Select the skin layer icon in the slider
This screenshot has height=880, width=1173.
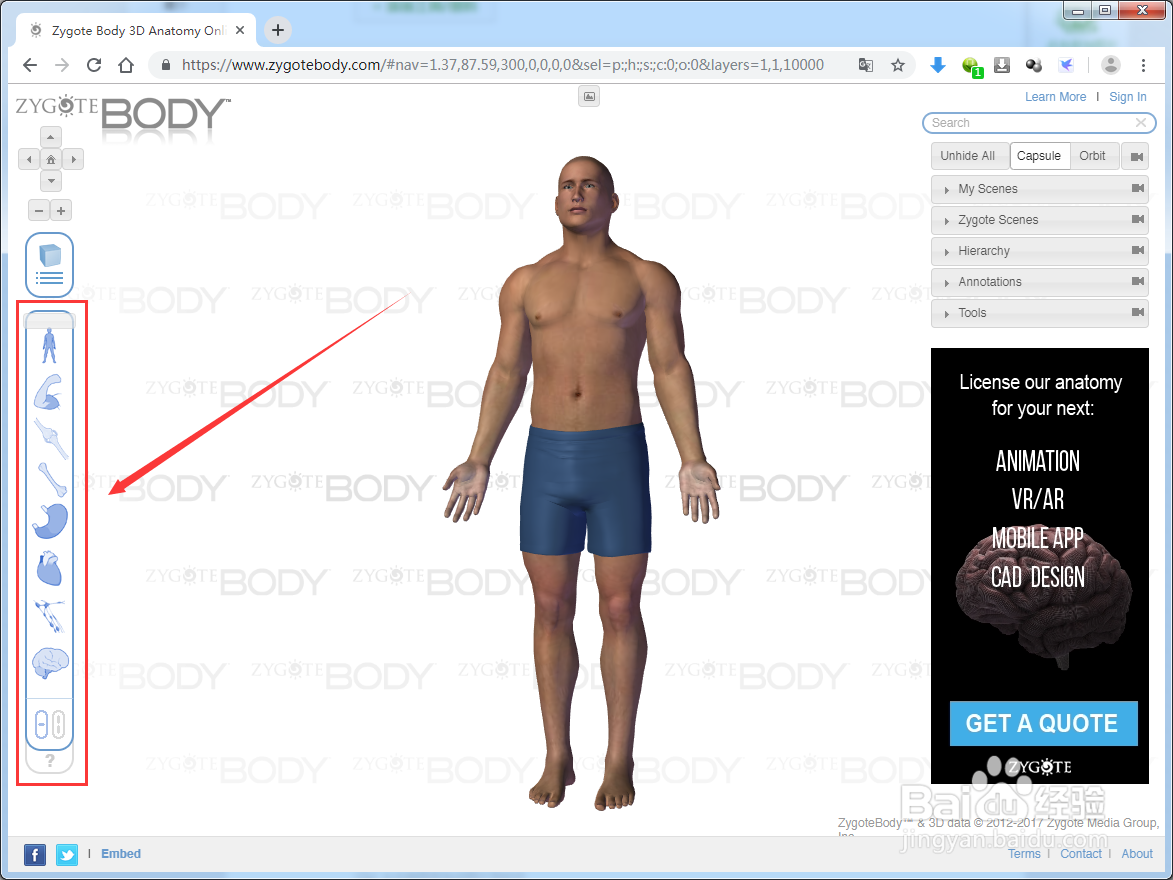point(49,345)
